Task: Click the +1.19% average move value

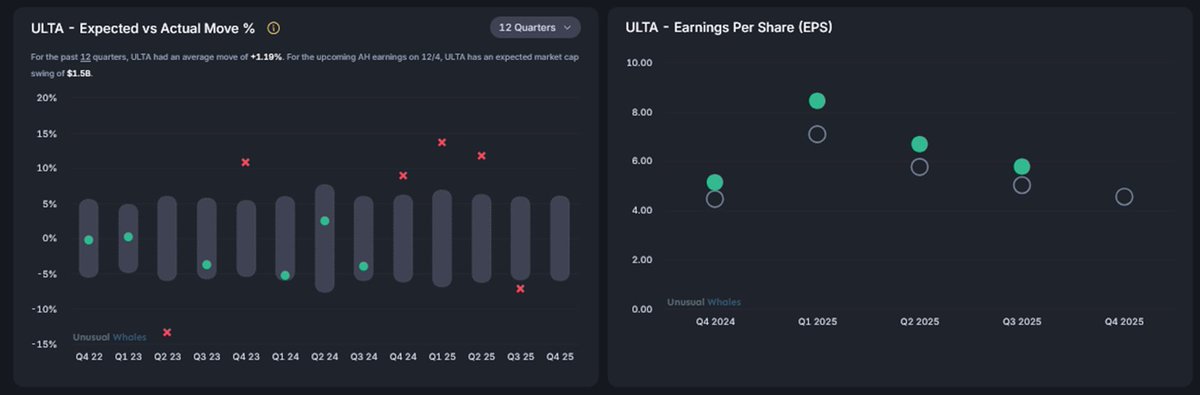Action: [x=266, y=58]
